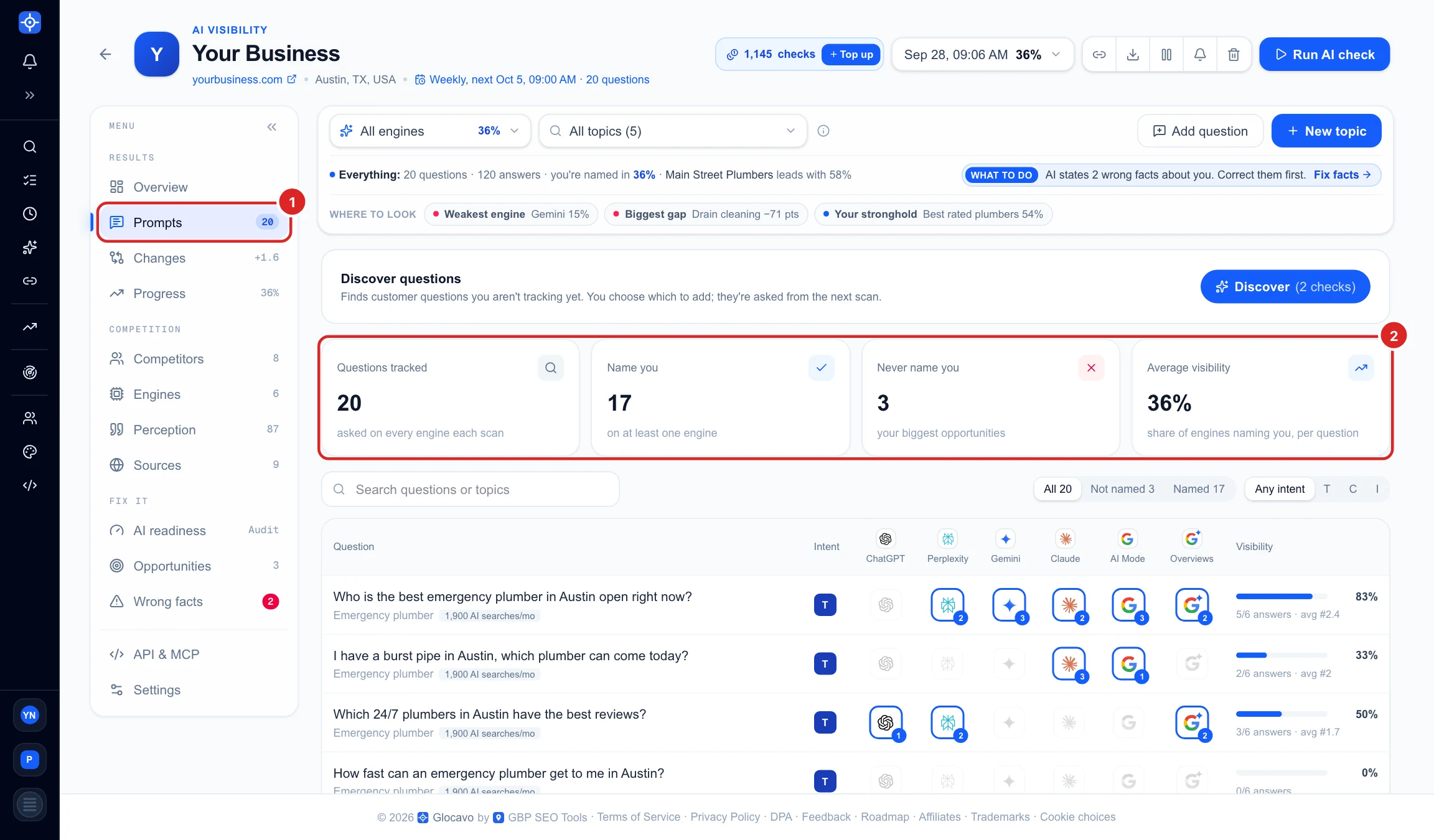Select the Any intent filter
The width and height of the screenshot is (1434, 840).
(x=1280, y=489)
